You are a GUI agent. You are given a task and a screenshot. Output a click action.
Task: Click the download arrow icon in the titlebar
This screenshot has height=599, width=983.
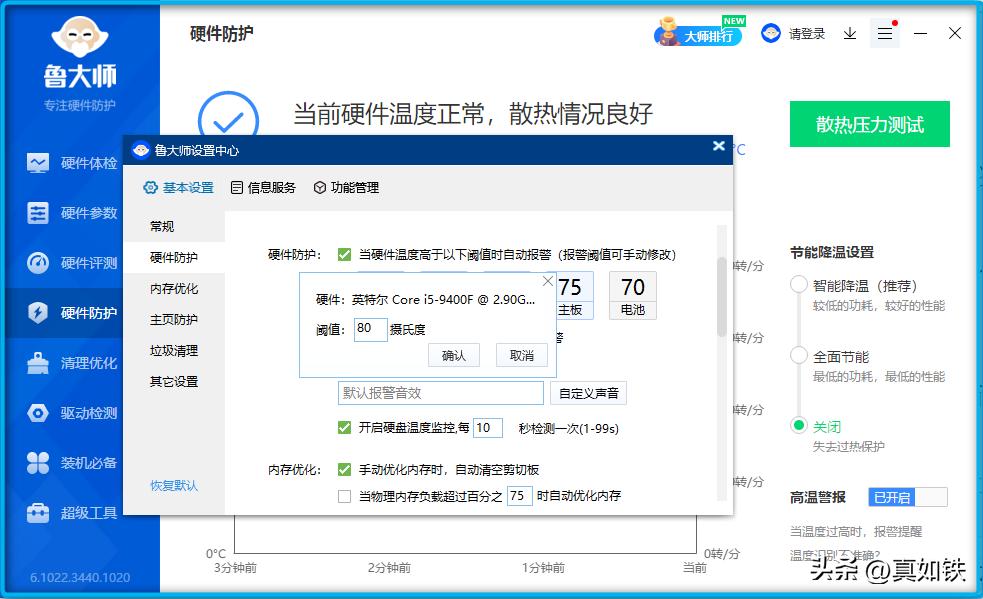pyautogui.click(x=849, y=33)
